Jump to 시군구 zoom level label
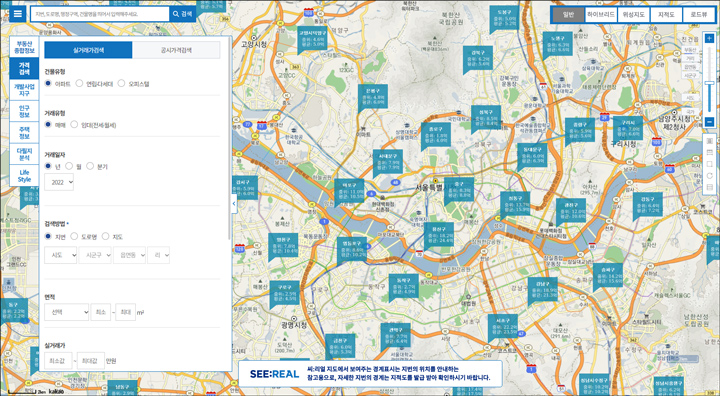 coord(690,75)
